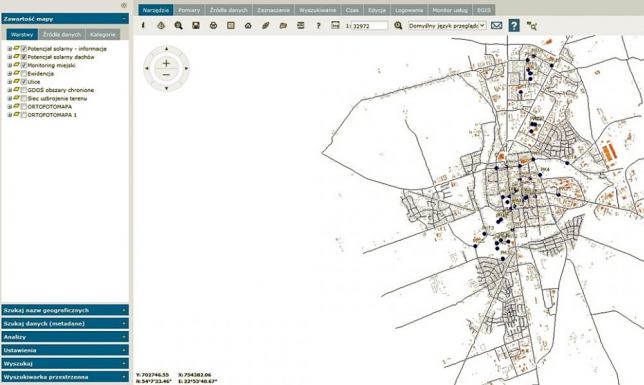Image resolution: width=644 pixels, height=385 pixels.
Task: Switch to Źródła danych tab in layers panel
Action: (62, 35)
